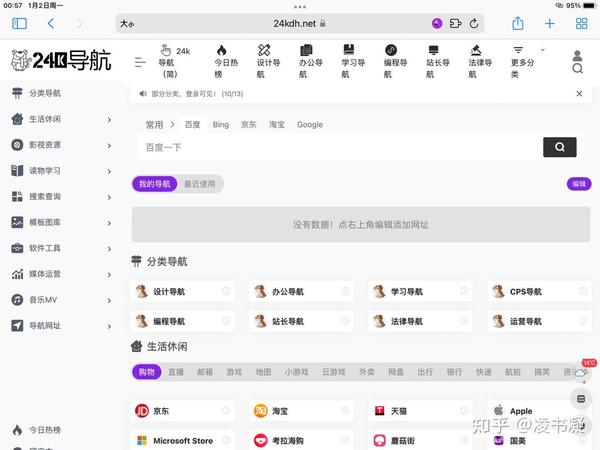This screenshot has width=600, height=450.
Task: Switch search engine to Bing tab
Action: click(x=220, y=125)
